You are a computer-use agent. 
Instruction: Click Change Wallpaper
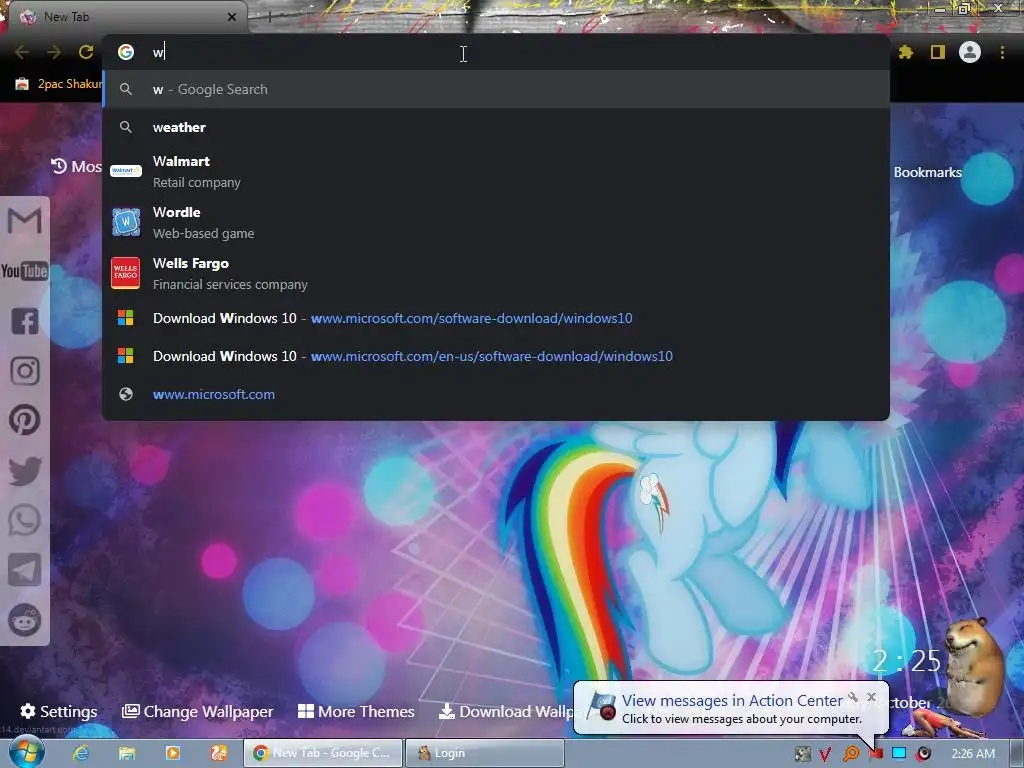(x=198, y=711)
